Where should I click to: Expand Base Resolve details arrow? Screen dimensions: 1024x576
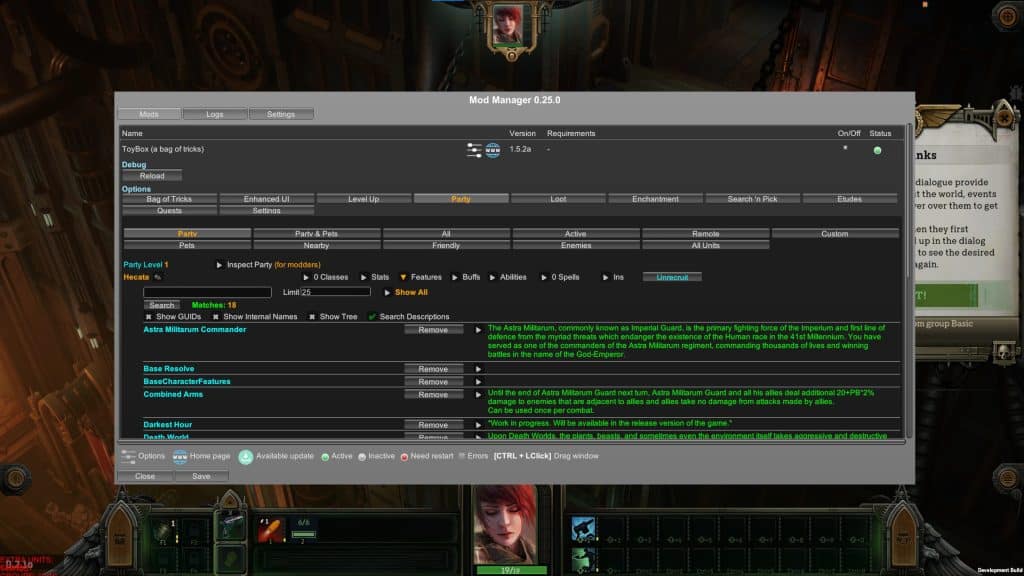pyautogui.click(x=478, y=370)
